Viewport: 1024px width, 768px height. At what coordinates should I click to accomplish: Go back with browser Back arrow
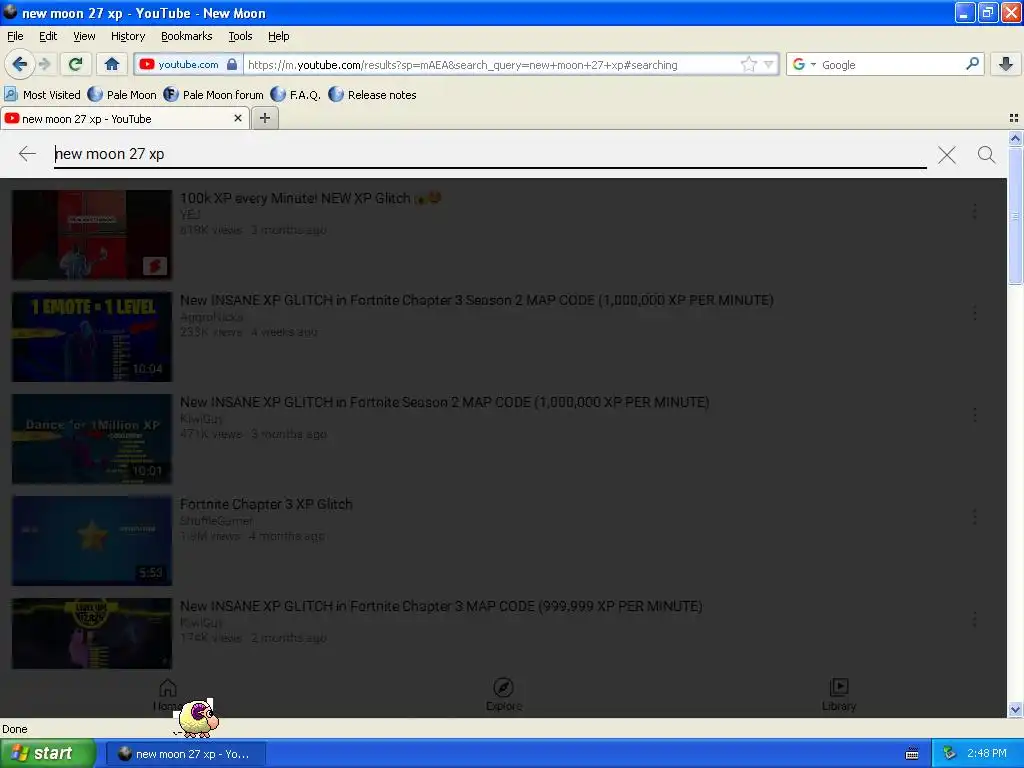[19, 64]
